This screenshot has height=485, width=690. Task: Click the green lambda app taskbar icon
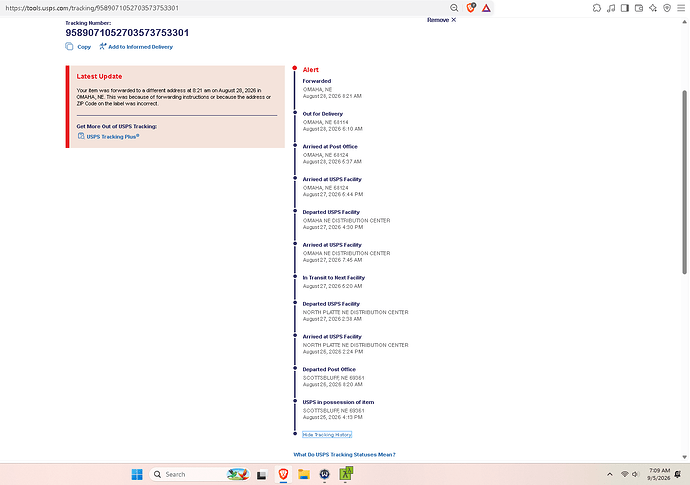pos(345,474)
